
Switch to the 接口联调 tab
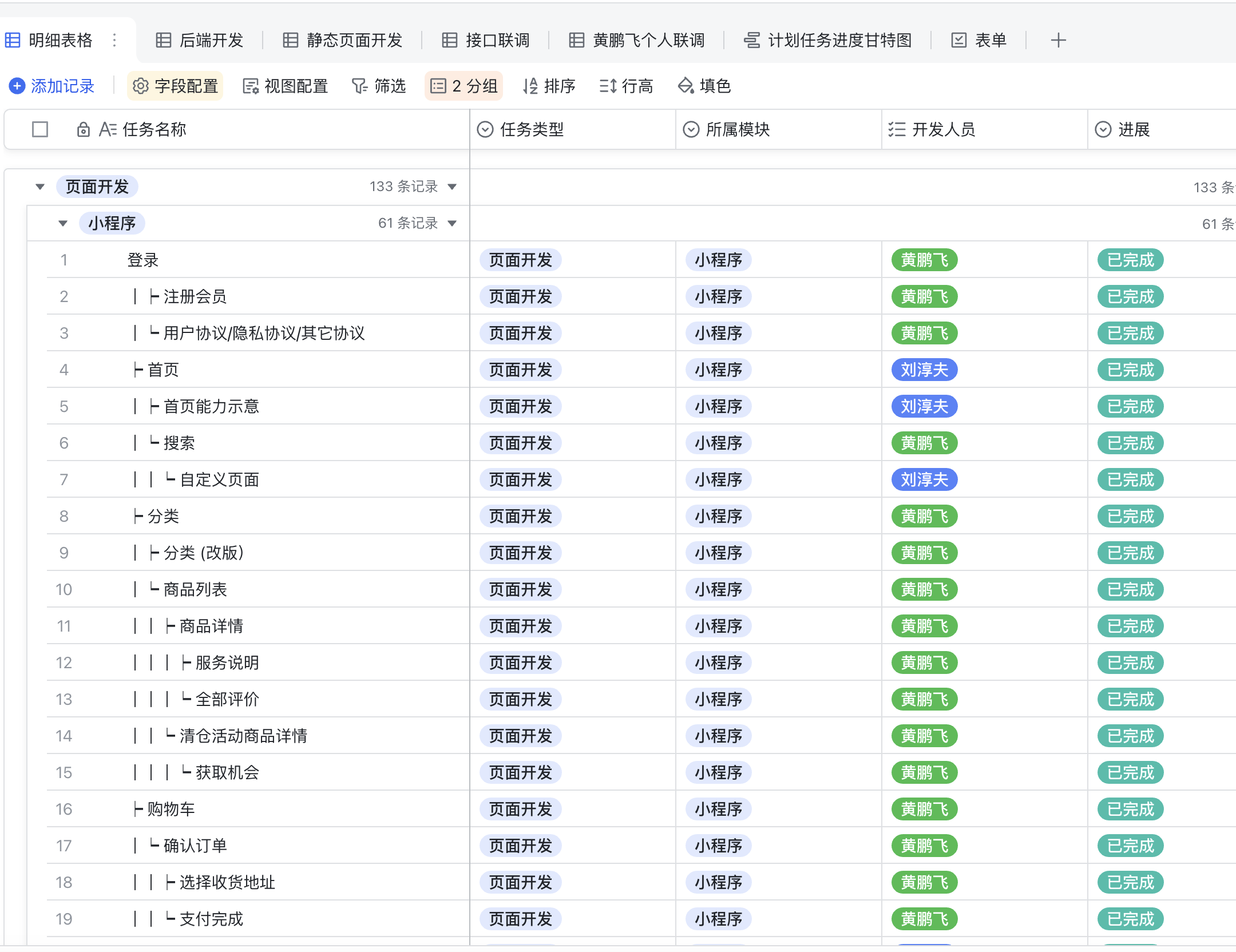pos(486,40)
